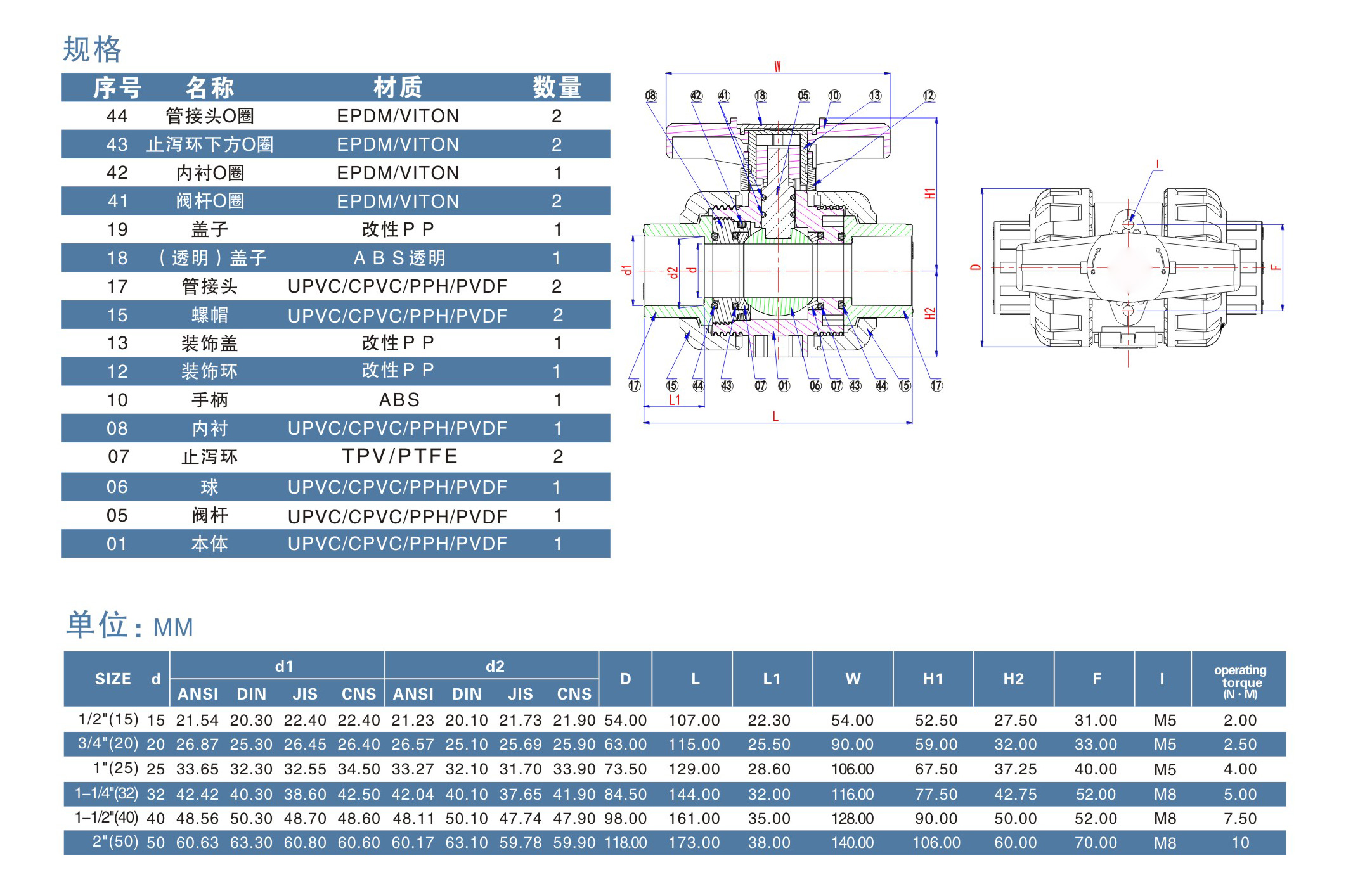Screen dimensions: 1372x884
Task: Click the value 37.25
Action: click(1016, 769)
